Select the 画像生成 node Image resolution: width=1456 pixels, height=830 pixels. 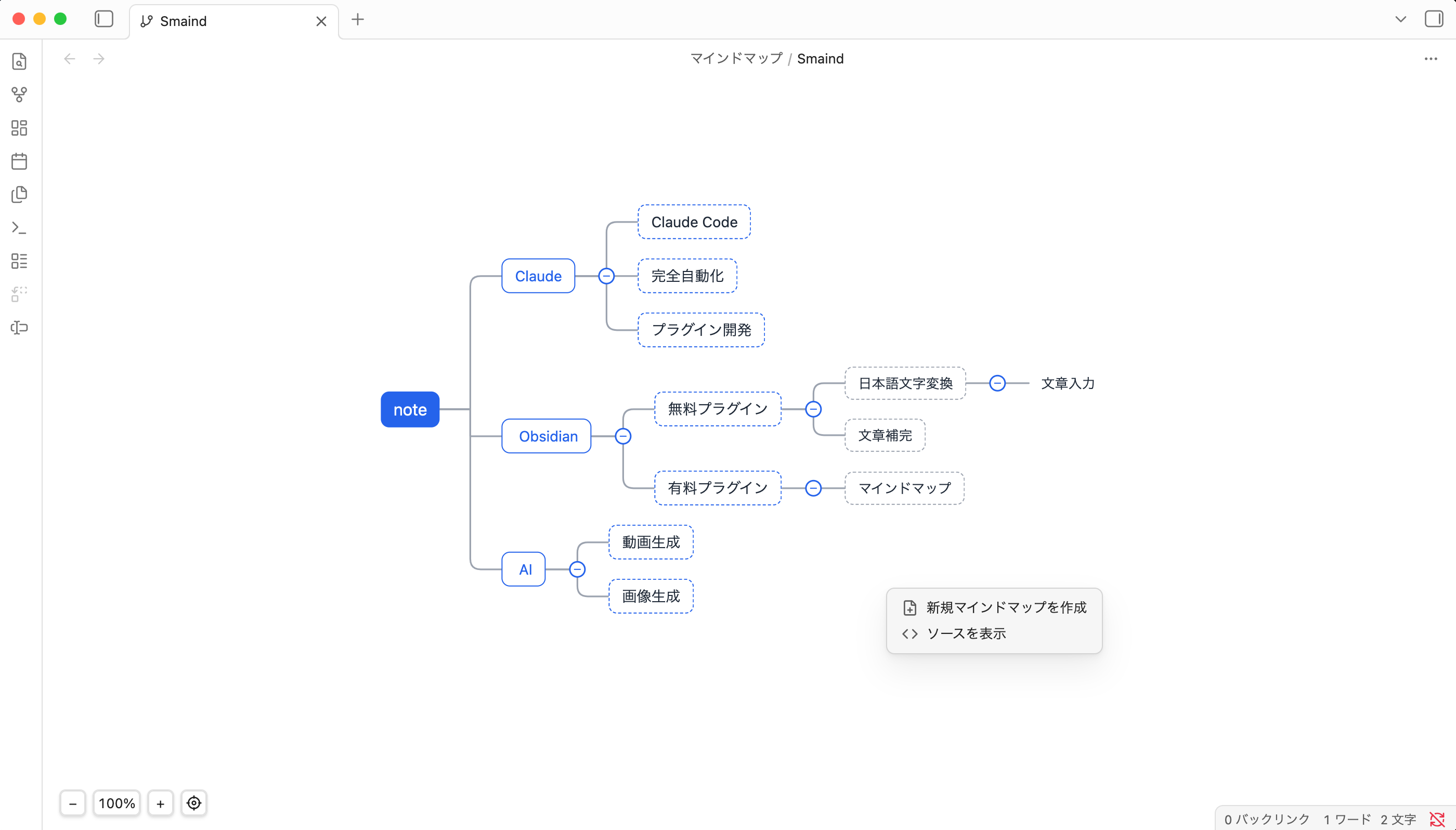(651, 596)
